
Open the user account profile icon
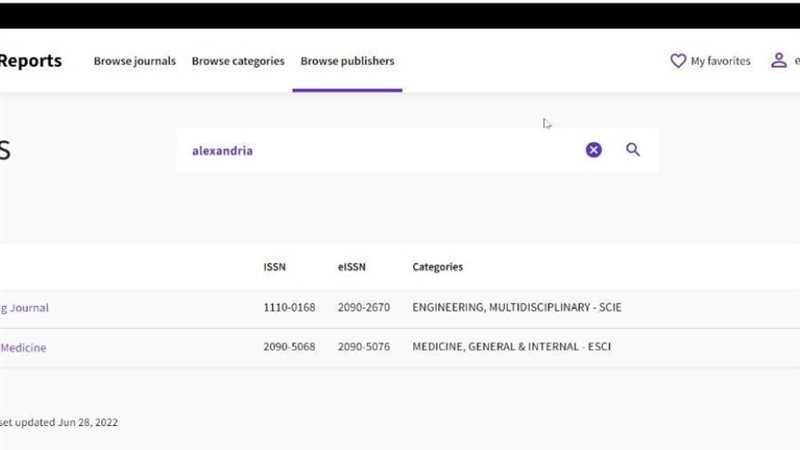tap(778, 61)
